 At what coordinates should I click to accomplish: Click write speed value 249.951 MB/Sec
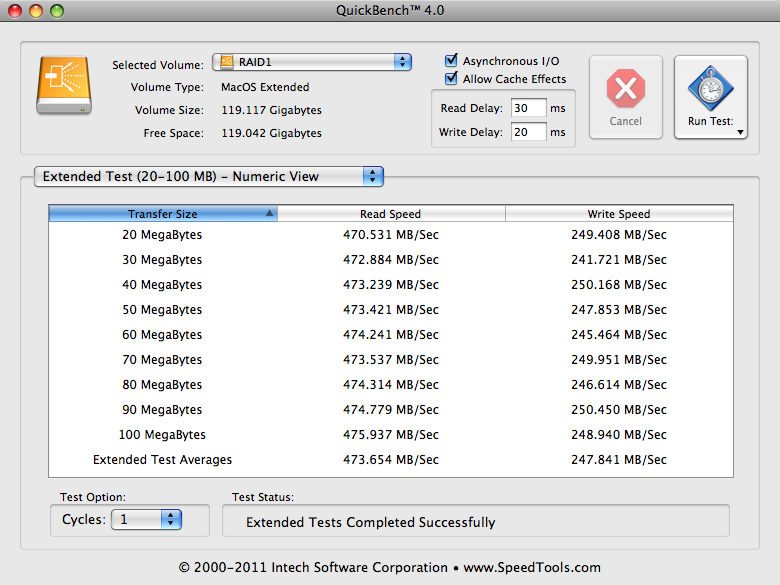coord(619,359)
